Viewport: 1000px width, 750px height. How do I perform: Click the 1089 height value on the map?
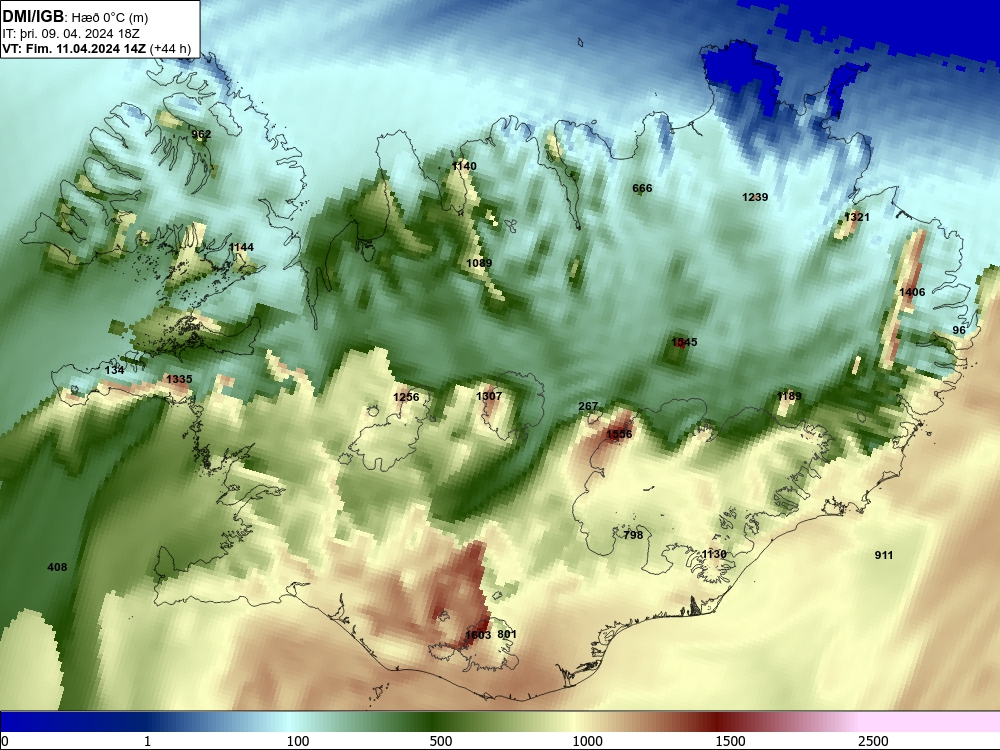pos(478,263)
